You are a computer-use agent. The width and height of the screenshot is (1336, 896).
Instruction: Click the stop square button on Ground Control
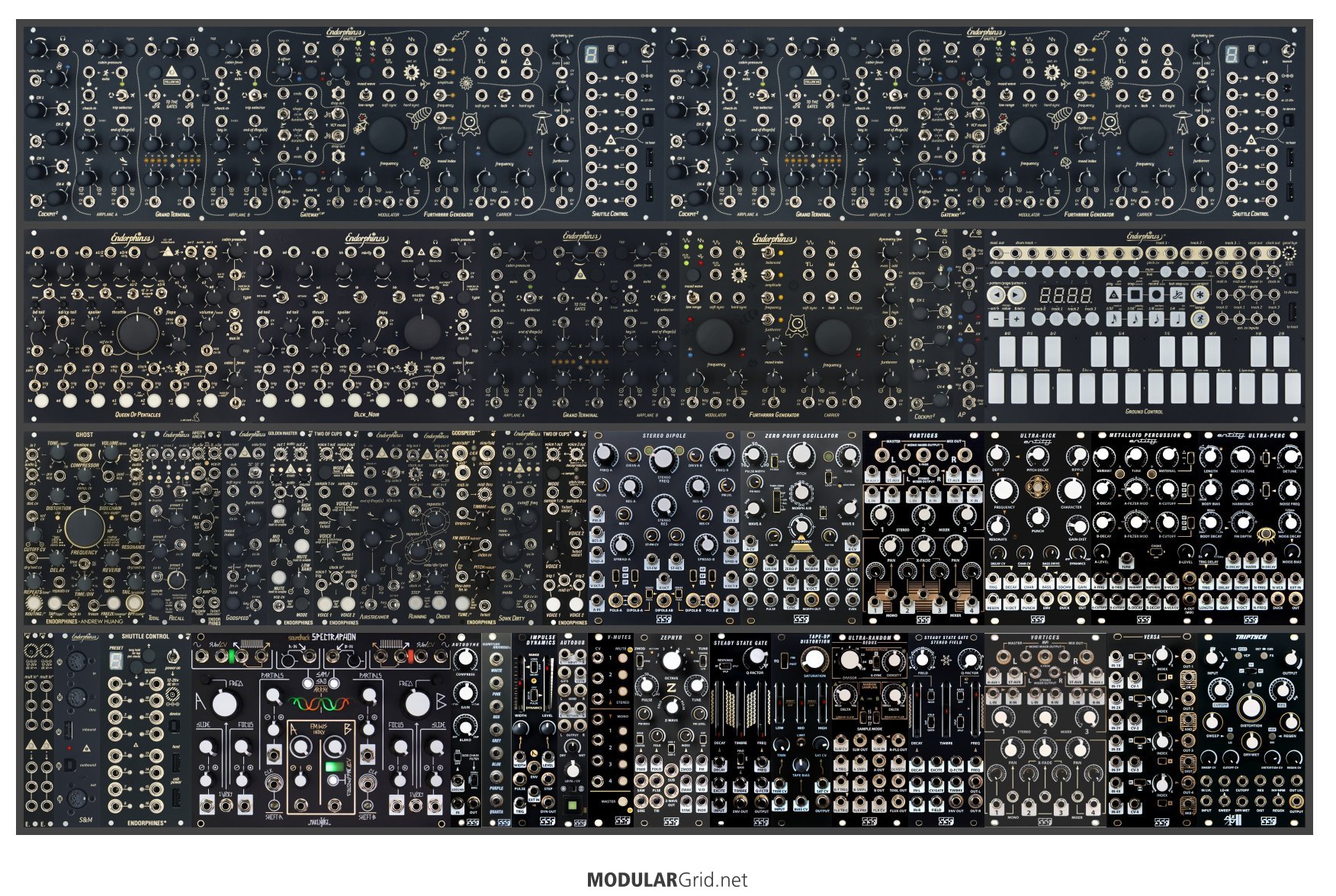click(x=1135, y=294)
